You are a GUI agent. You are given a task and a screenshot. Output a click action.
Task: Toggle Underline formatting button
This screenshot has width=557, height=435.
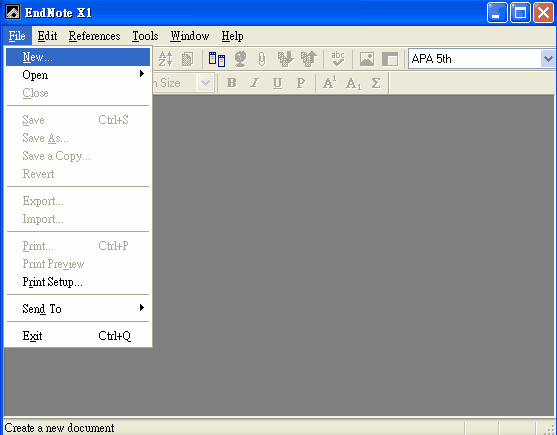[x=277, y=83]
